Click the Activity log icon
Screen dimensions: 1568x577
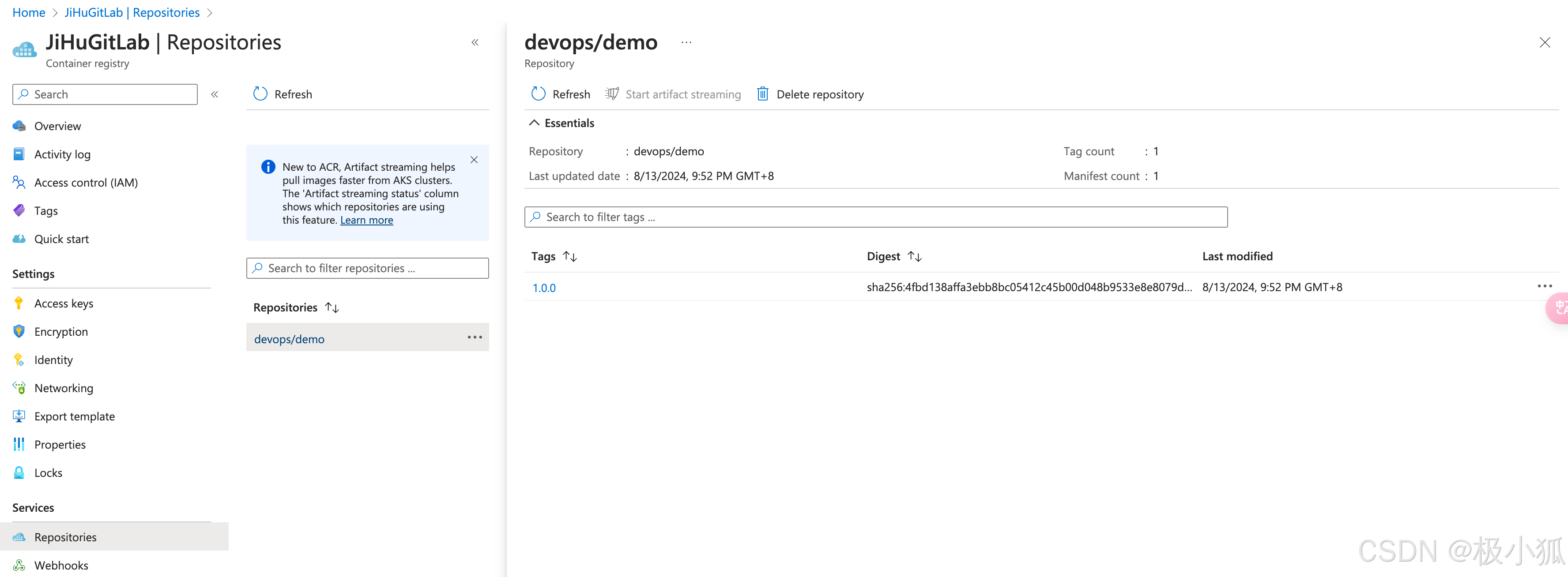[x=19, y=154]
